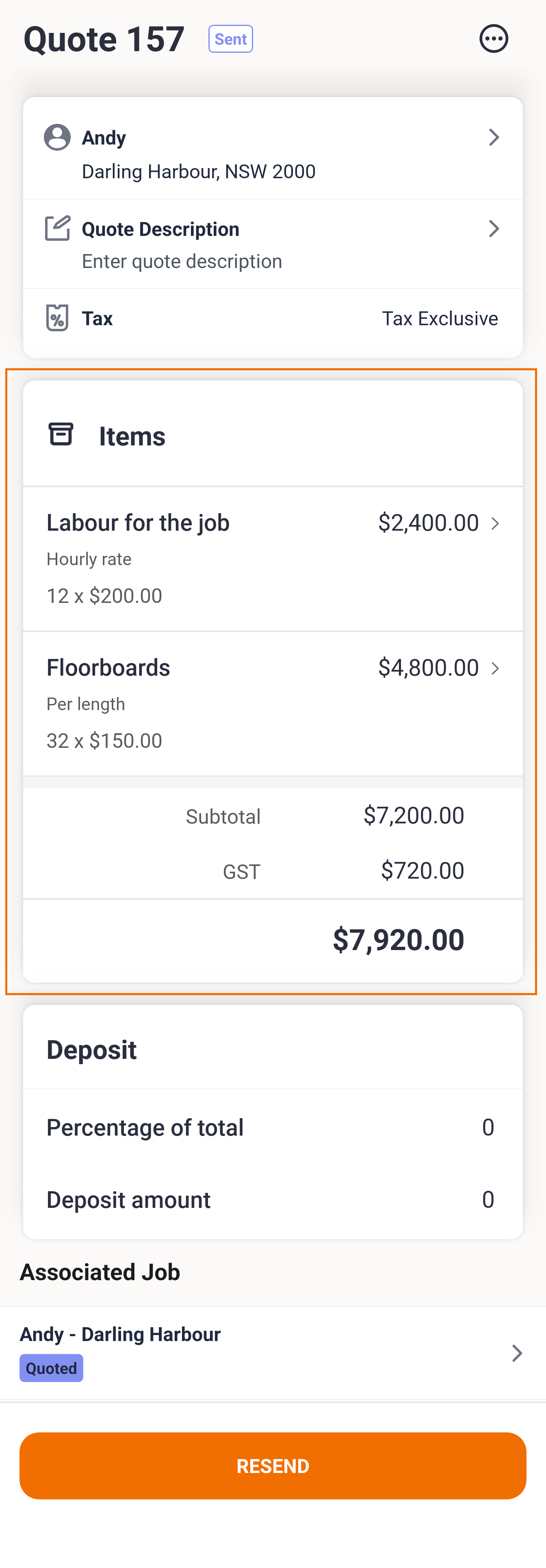Open the Andy - Darling Harbour job link

pyautogui.click(x=120, y=1334)
